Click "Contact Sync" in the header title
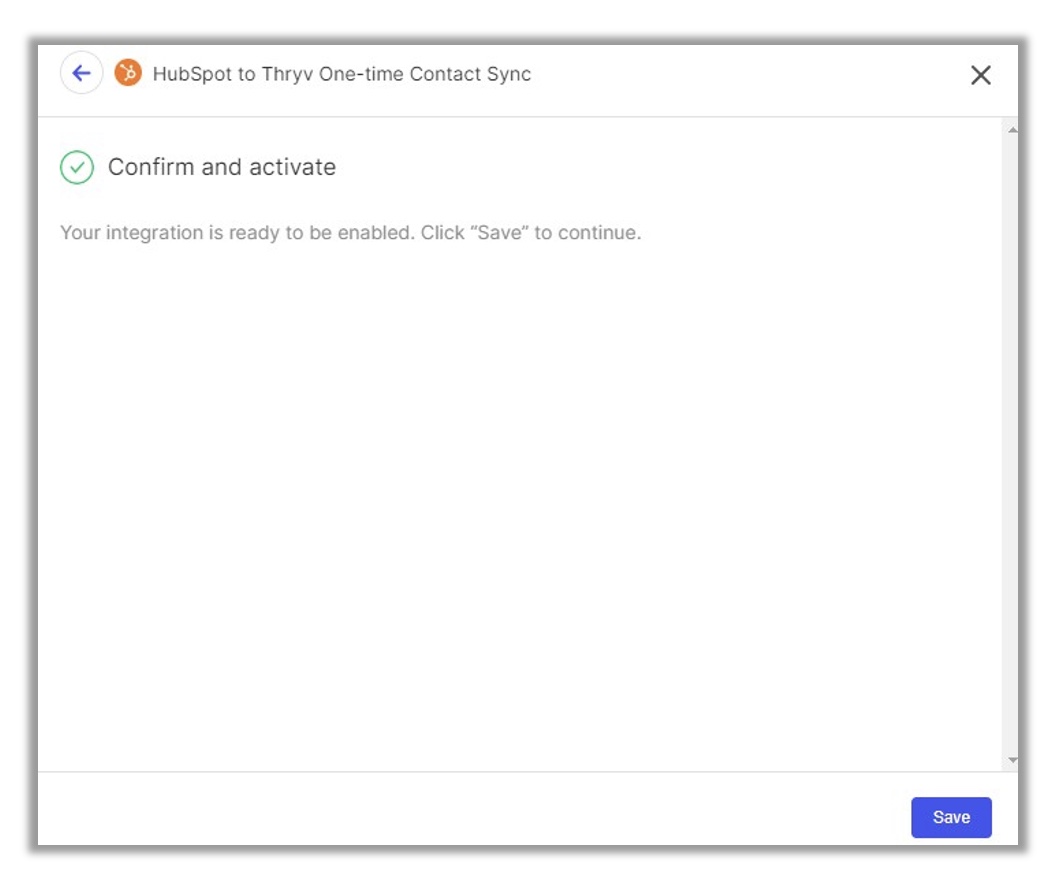This screenshot has height=878, width=1052. (470, 74)
